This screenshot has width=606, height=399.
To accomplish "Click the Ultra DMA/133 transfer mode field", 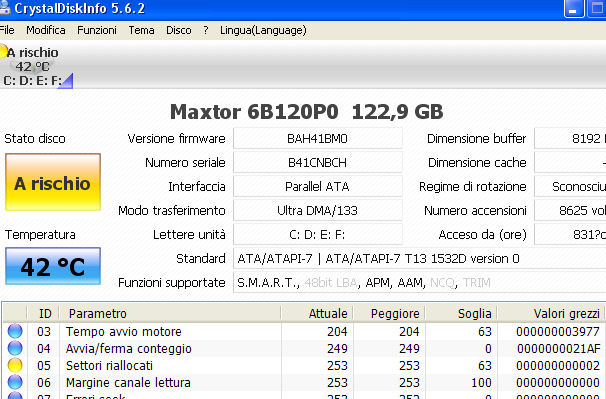I will coord(317,210).
